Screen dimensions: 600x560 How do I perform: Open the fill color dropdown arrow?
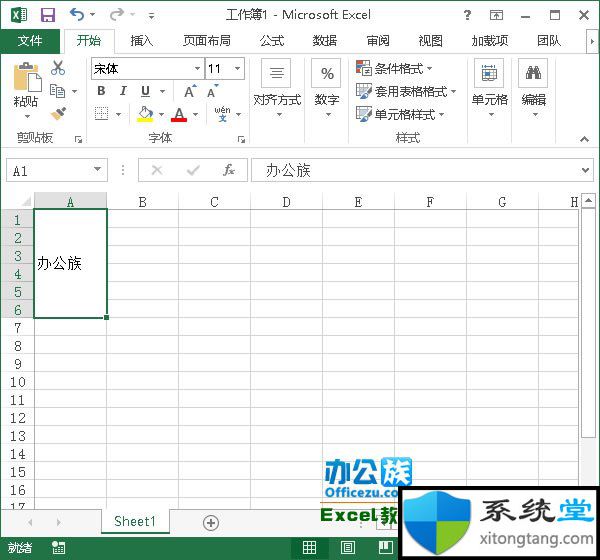click(161, 114)
